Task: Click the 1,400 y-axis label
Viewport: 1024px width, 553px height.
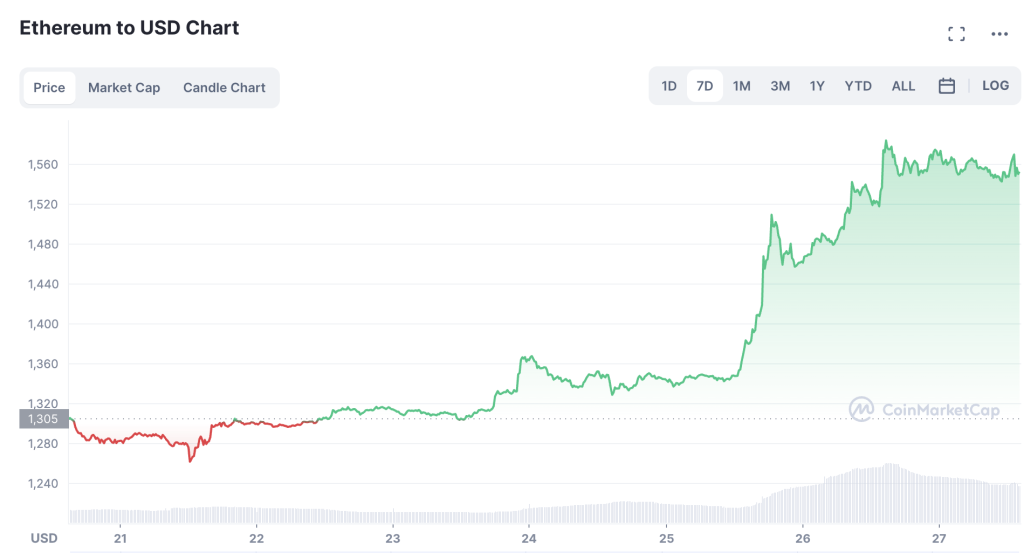Action: [x=43, y=324]
